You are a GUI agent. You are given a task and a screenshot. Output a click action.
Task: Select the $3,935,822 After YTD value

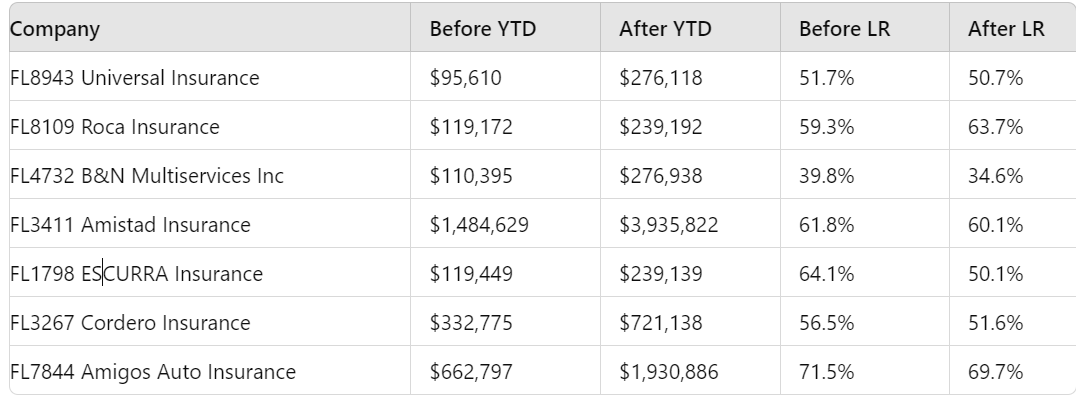point(669,225)
